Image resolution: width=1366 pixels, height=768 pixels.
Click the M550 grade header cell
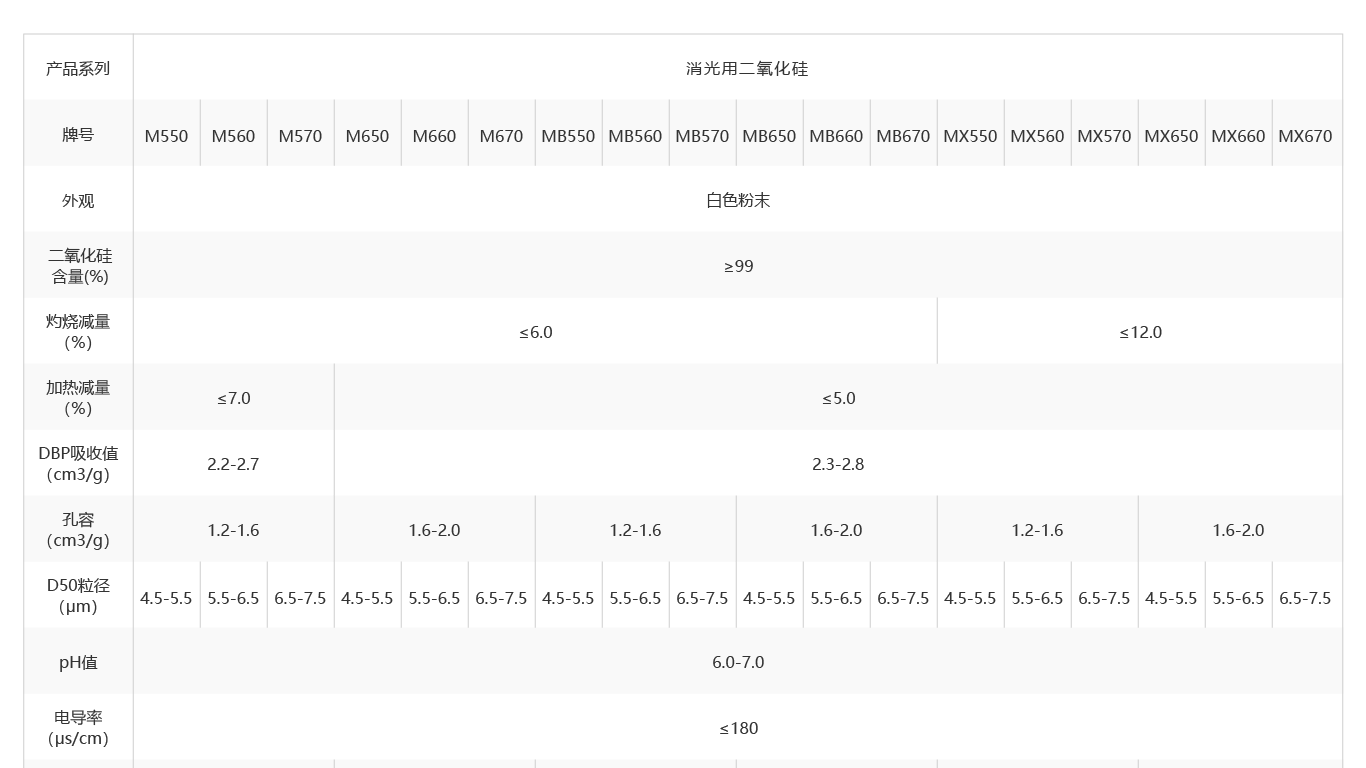click(166, 136)
